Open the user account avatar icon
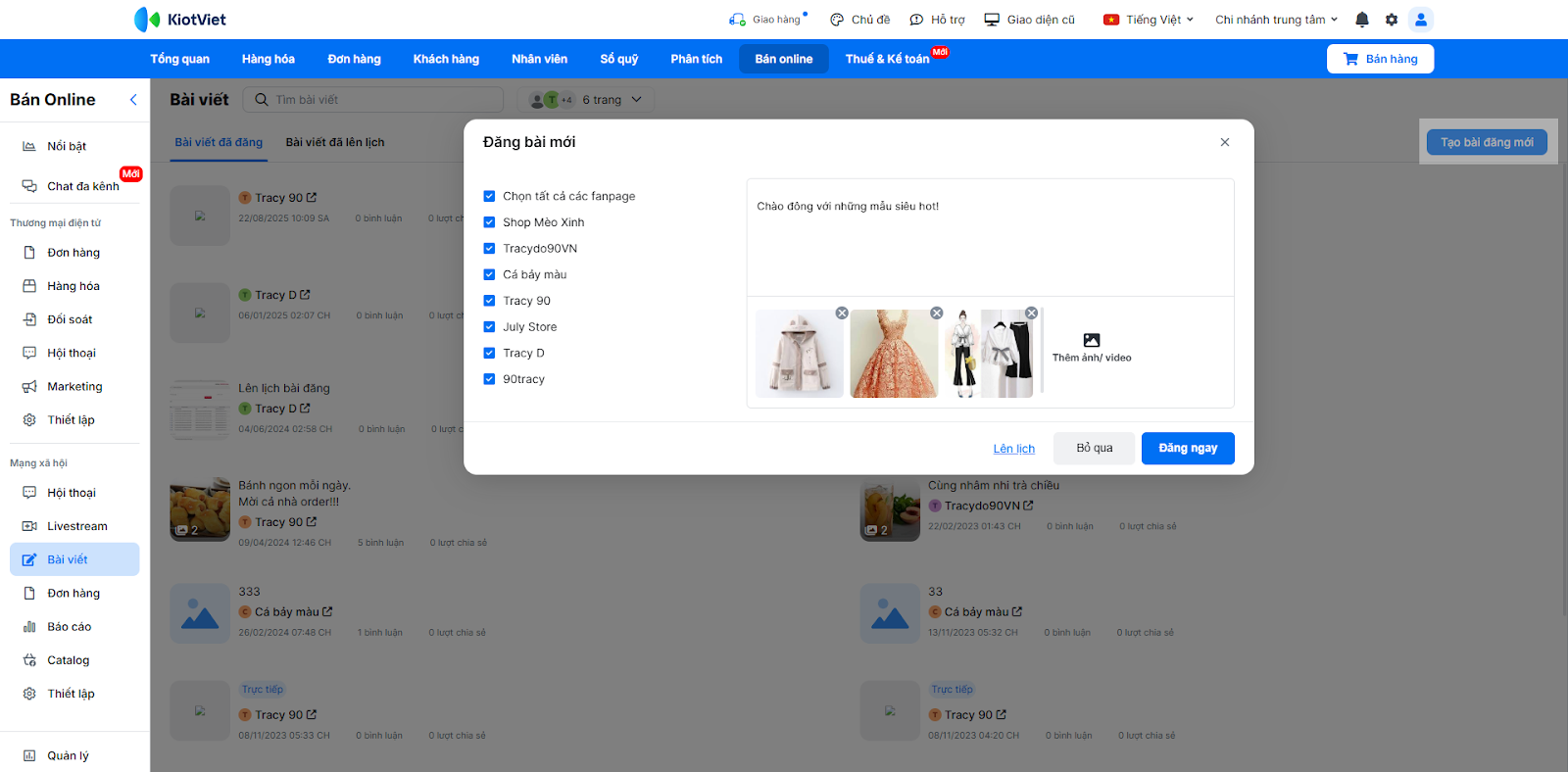Image resolution: width=1568 pixels, height=772 pixels. tap(1420, 20)
